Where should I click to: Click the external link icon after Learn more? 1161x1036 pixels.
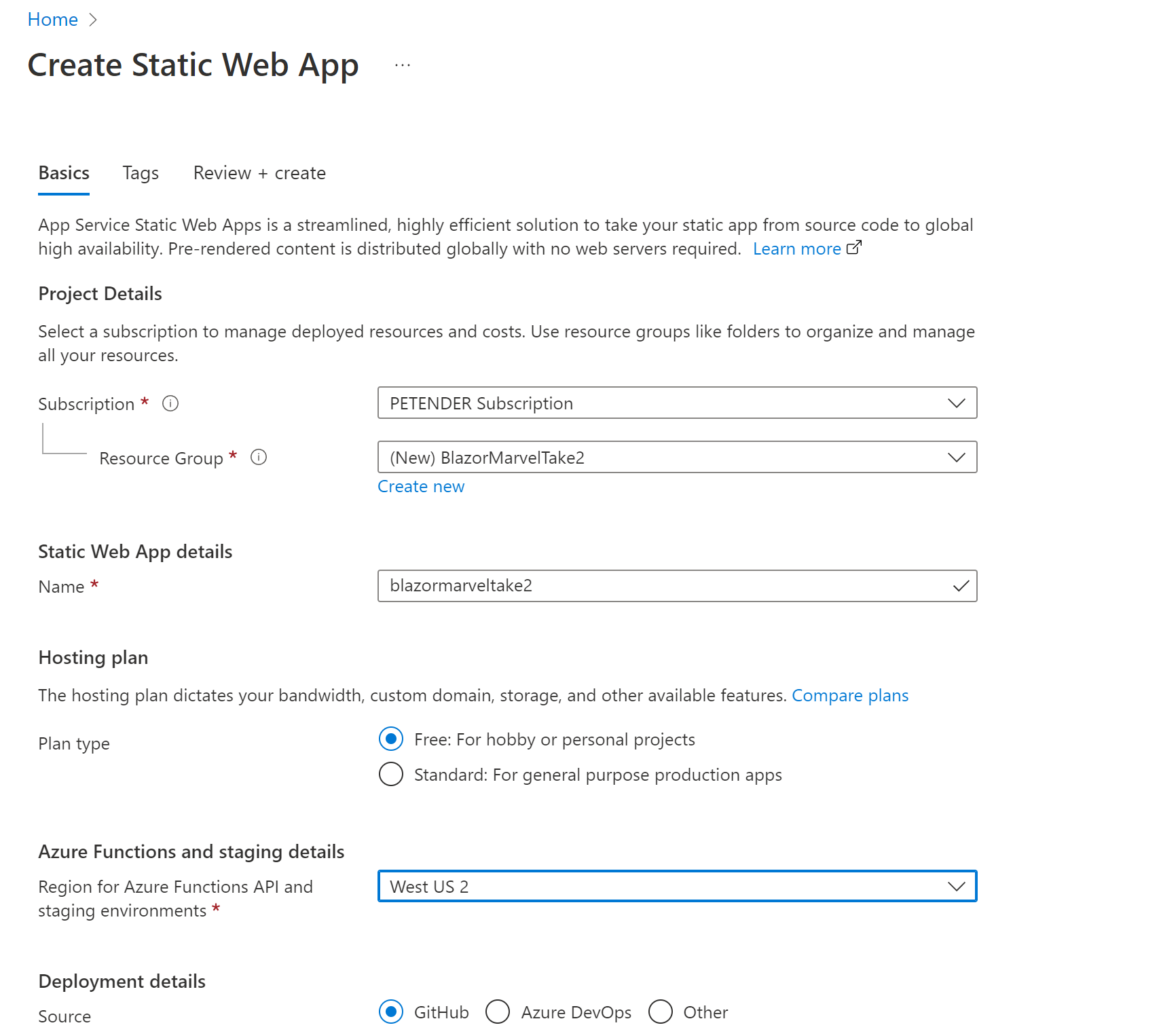coord(854,248)
